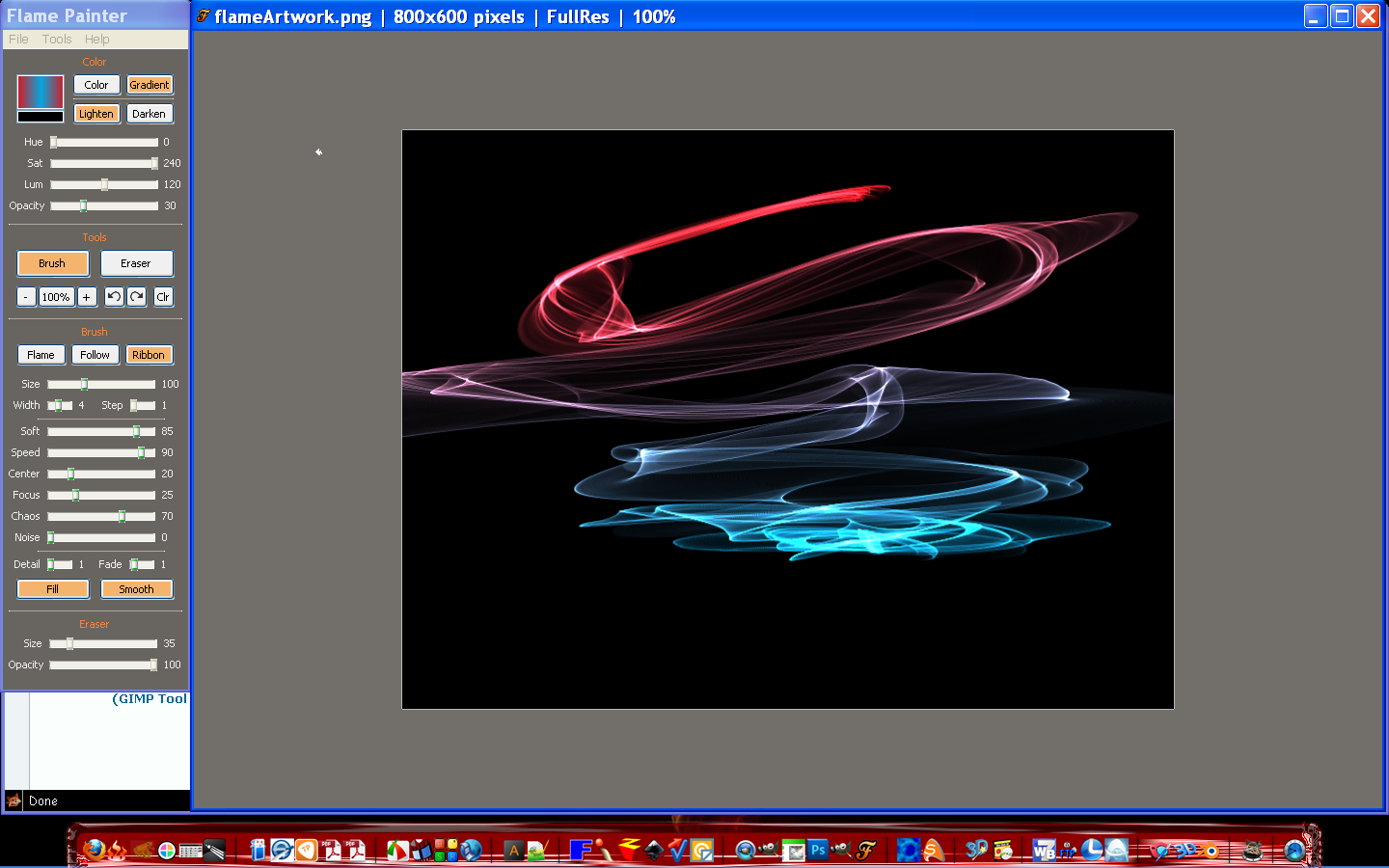The height and width of the screenshot is (868, 1389).
Task: Switch brush mode to Flame
Action: click(41, 354)
